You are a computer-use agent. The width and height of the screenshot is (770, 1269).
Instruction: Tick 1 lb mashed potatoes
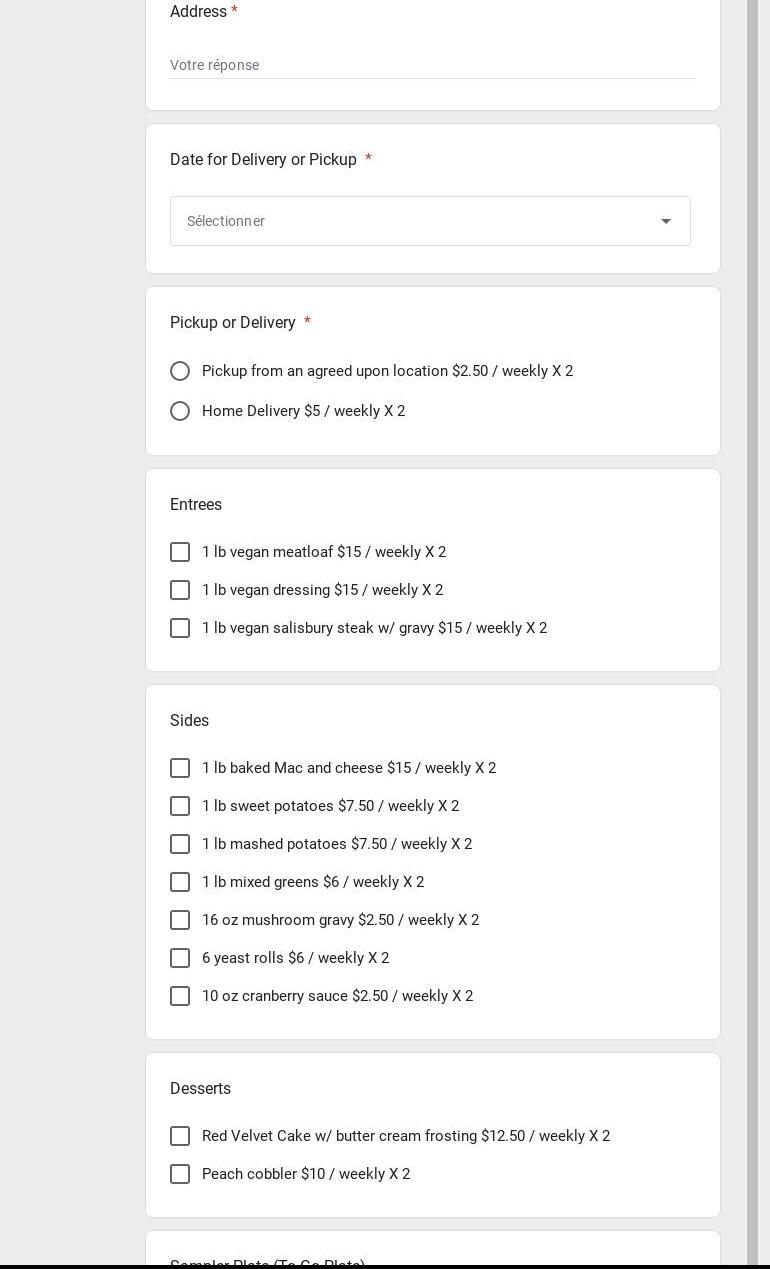point(180,844)
